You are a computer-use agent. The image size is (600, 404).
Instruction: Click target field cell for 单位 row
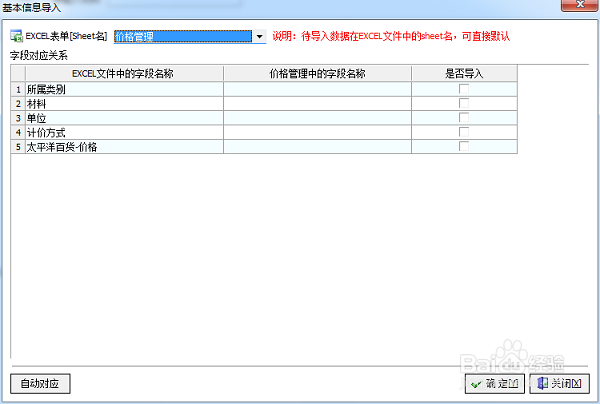318,118
